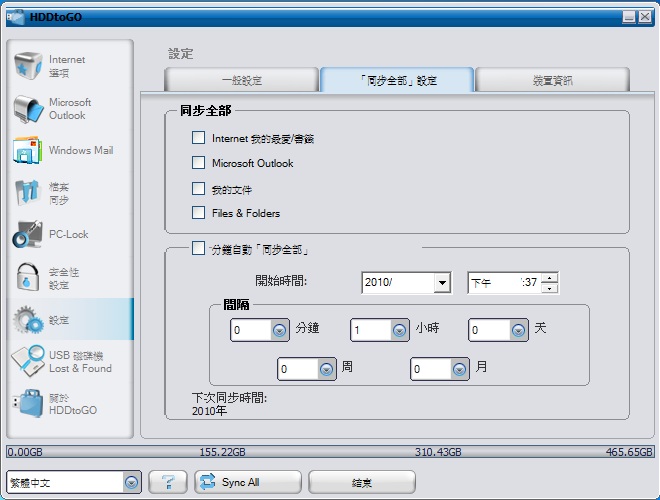Select the Microsoft Outlook sidebar icon
This screenshot has height=500, width=660.
[x=27, y=109]
